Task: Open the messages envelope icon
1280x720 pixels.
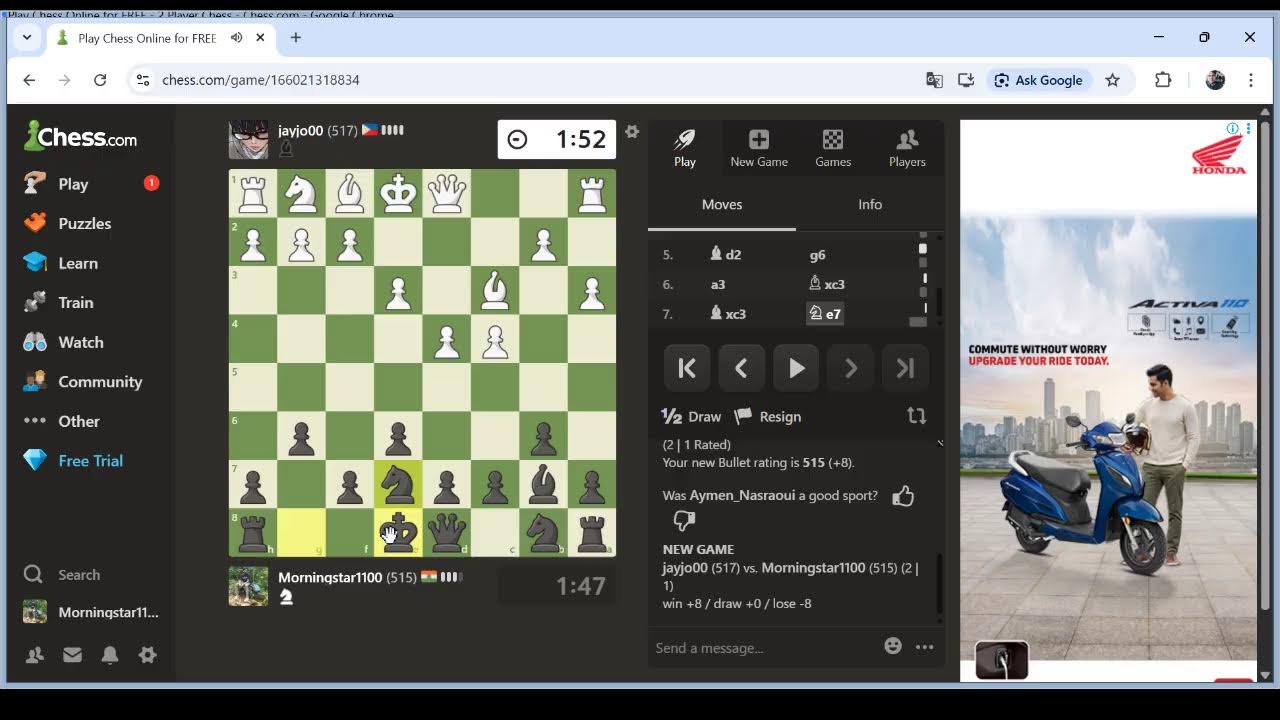Action: (x=72, y=655)
